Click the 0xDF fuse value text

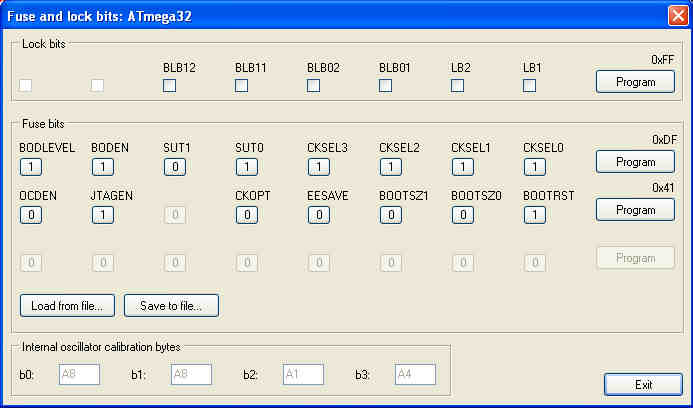[x=664, y=140]
